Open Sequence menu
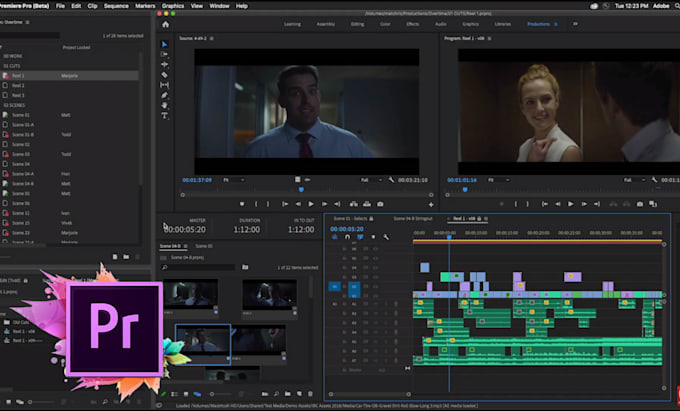Screen dimensions: 680x411 tap(116, 6)
